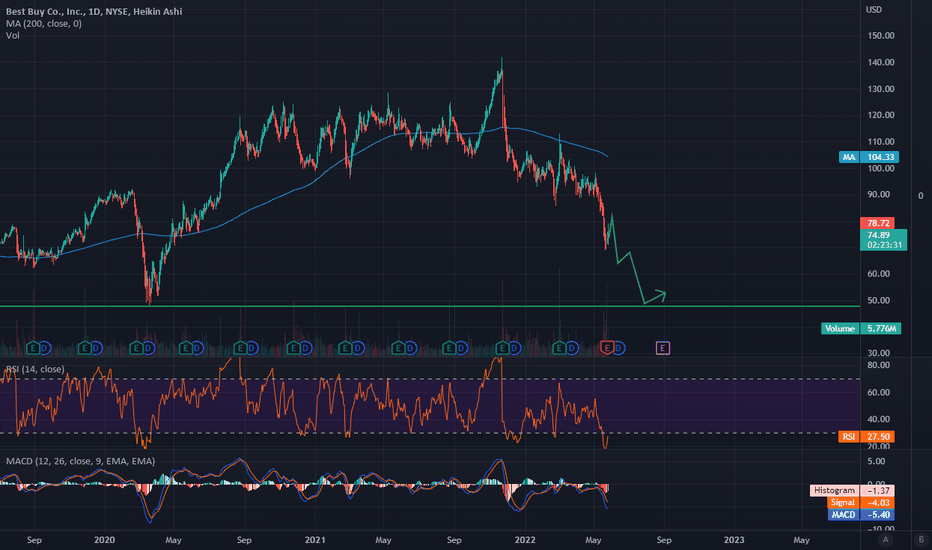Click the purple upcoming earnings E marker

[x=663, y=348]
